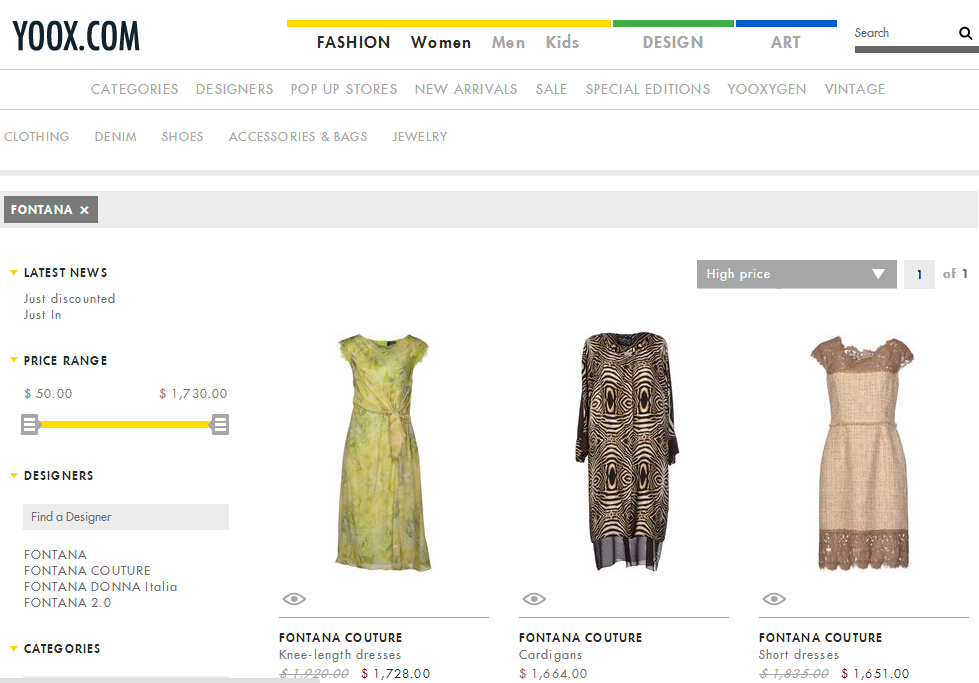
Task: Open the zebra-print cardigan image
Action: click(626, 451)
